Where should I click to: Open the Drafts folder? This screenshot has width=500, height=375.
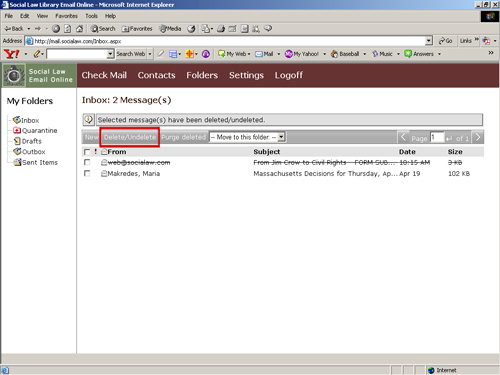tap(28, 141)
